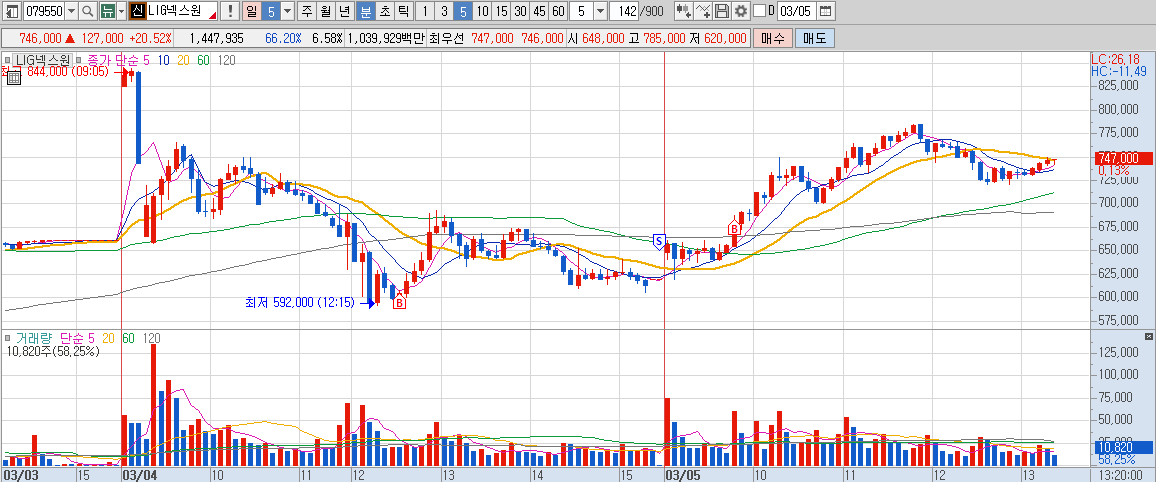Screen dimensions: 1156x482
Task: Click the 매도 sell button
Action: [815, 38]
